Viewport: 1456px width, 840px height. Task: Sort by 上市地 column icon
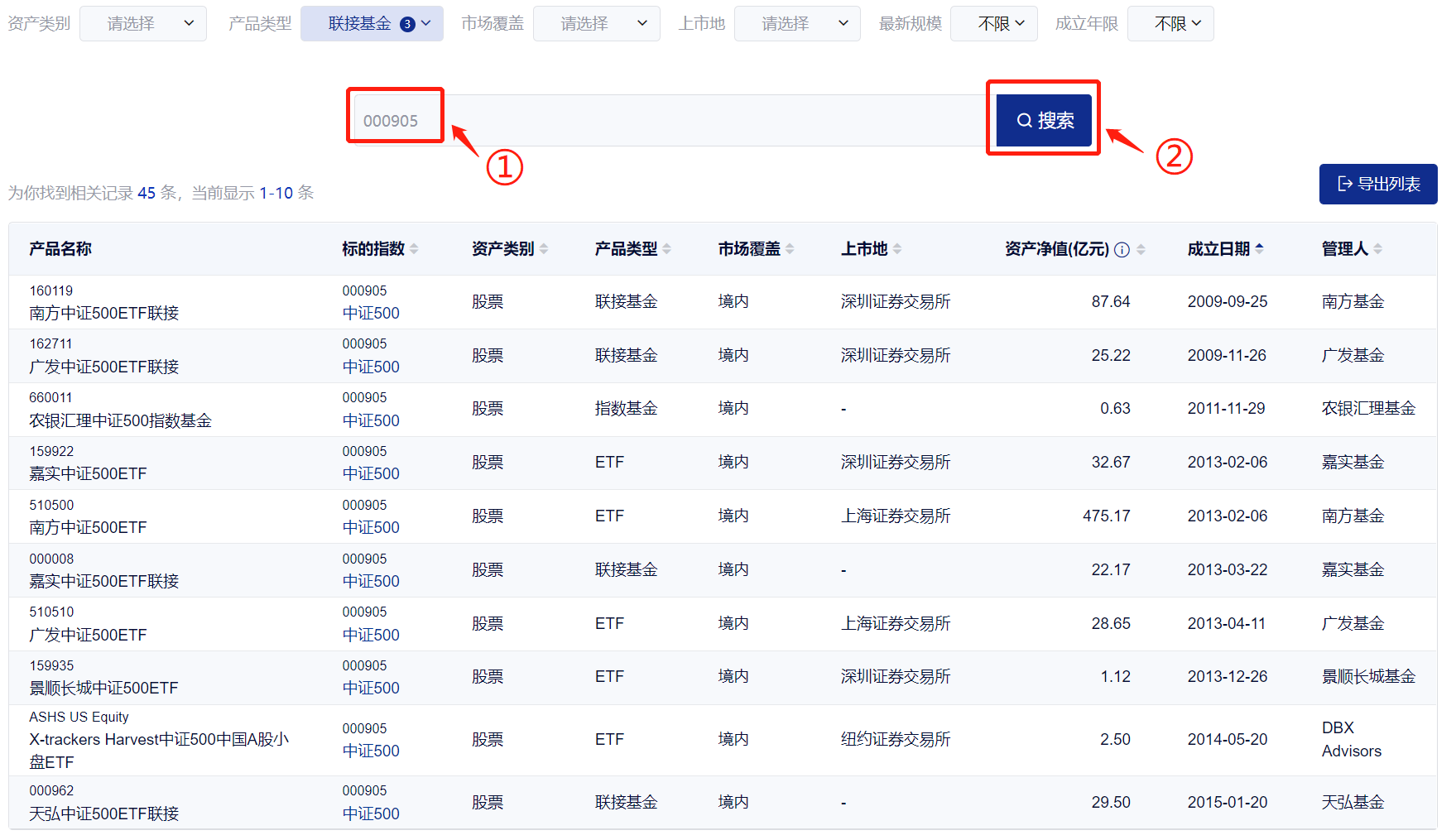897,249
